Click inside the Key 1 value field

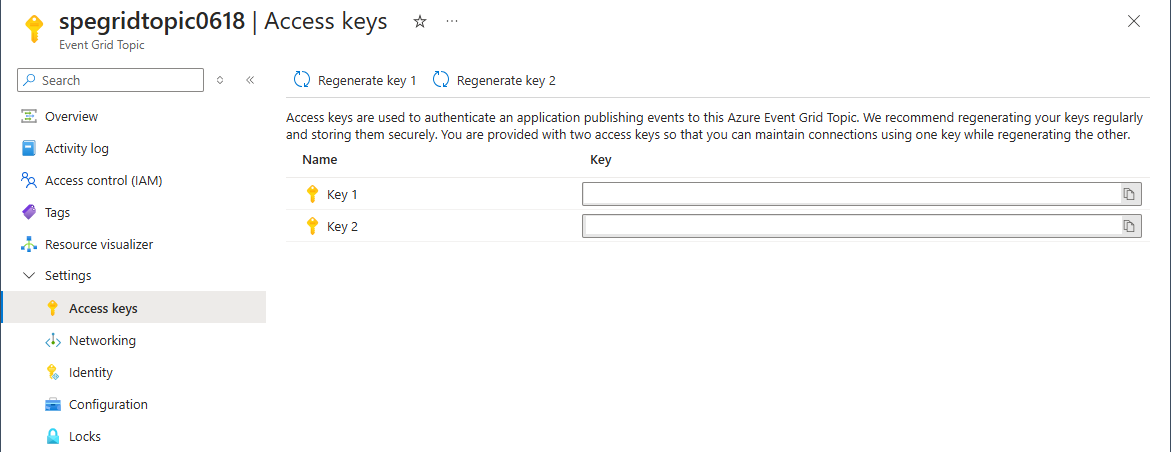pyautogui.click(x=850, y=194)
